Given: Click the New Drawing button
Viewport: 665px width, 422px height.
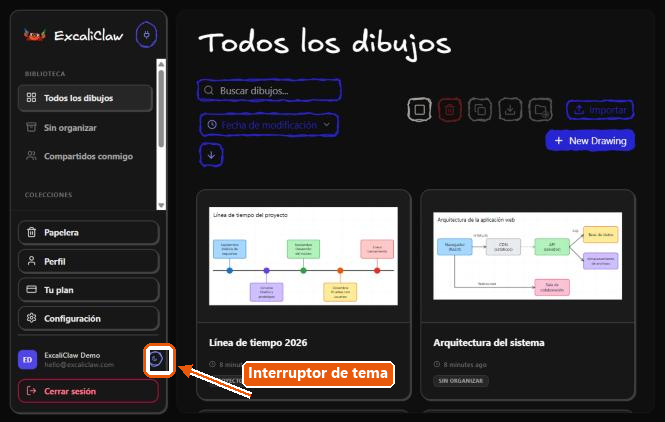Looking at the screenshot, I should pyautogui.click(x=590, y=140).
